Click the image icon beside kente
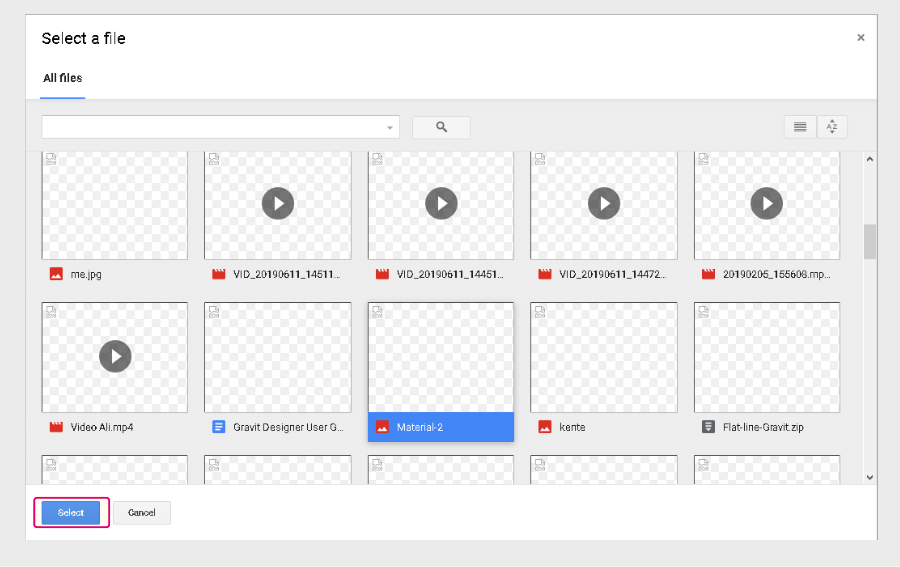 pyautogui.click(x=545, y=426)
